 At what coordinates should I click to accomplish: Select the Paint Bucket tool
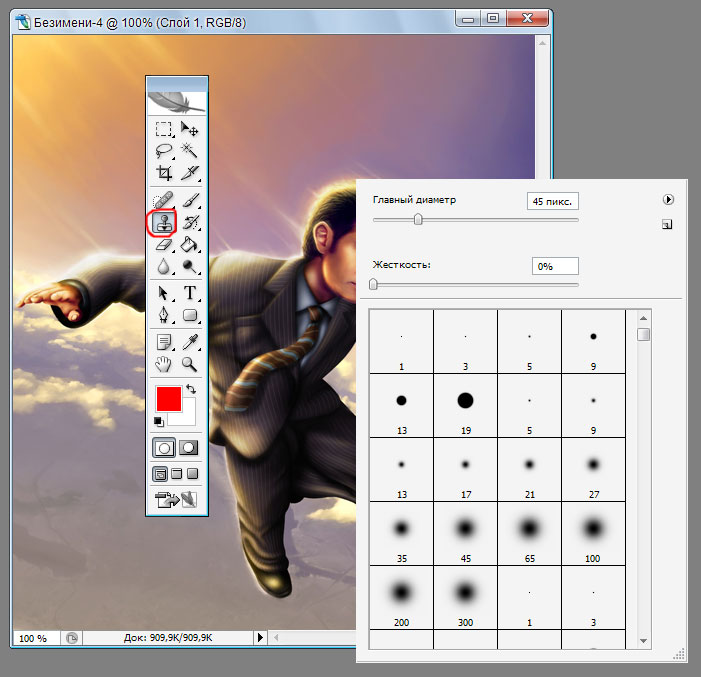tap(190, 244)
